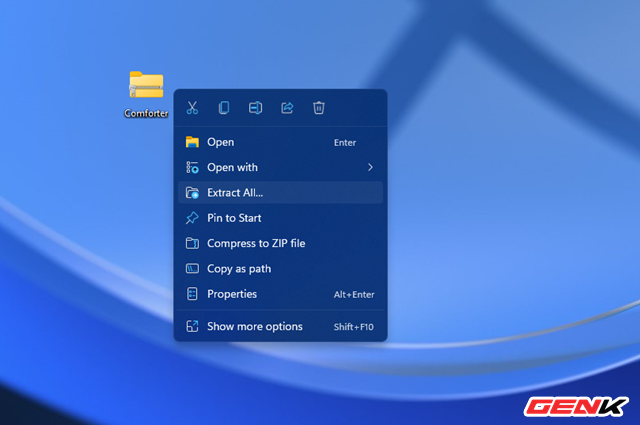Select Compress to ZIP file
Image resolution: width=640 pixels, height=425 pixels.
click(x=280, y=243)
